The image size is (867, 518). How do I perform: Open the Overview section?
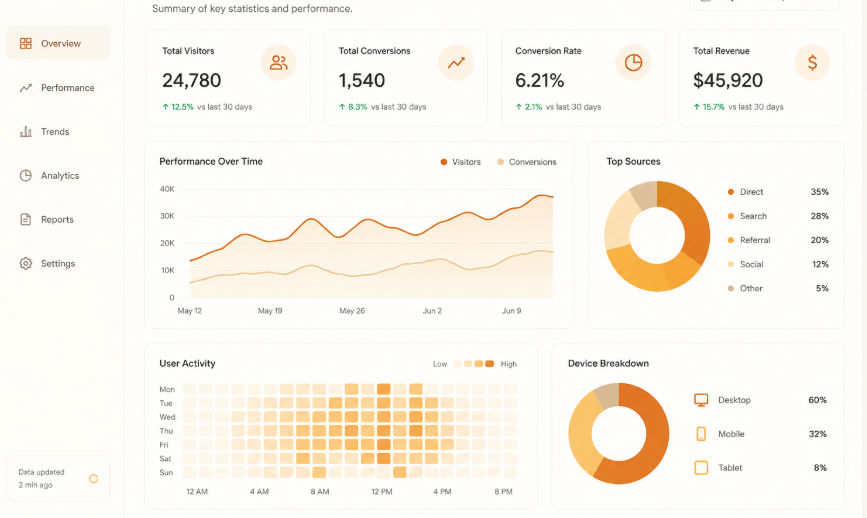coord(58,43)
